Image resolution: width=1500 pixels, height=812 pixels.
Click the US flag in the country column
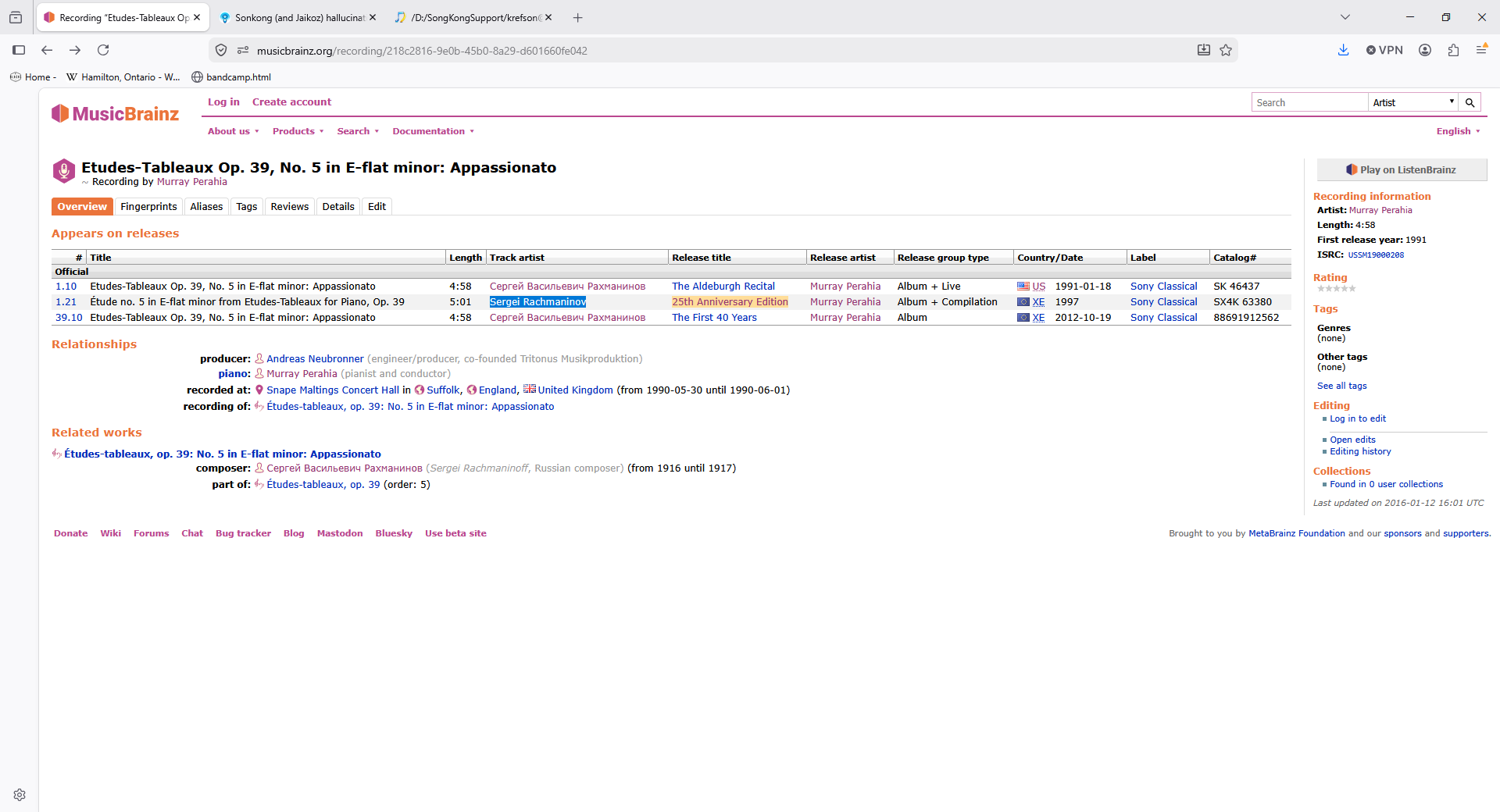(x=1023, y=287)
